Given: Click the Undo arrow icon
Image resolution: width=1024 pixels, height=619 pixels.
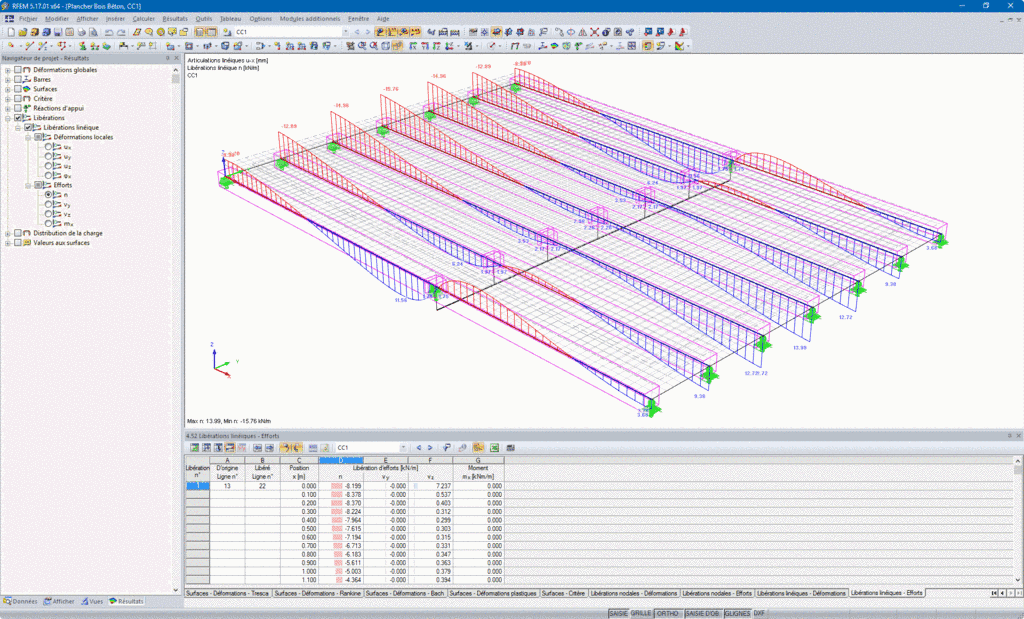Looking at the screenshot, I should coord(109,31).
